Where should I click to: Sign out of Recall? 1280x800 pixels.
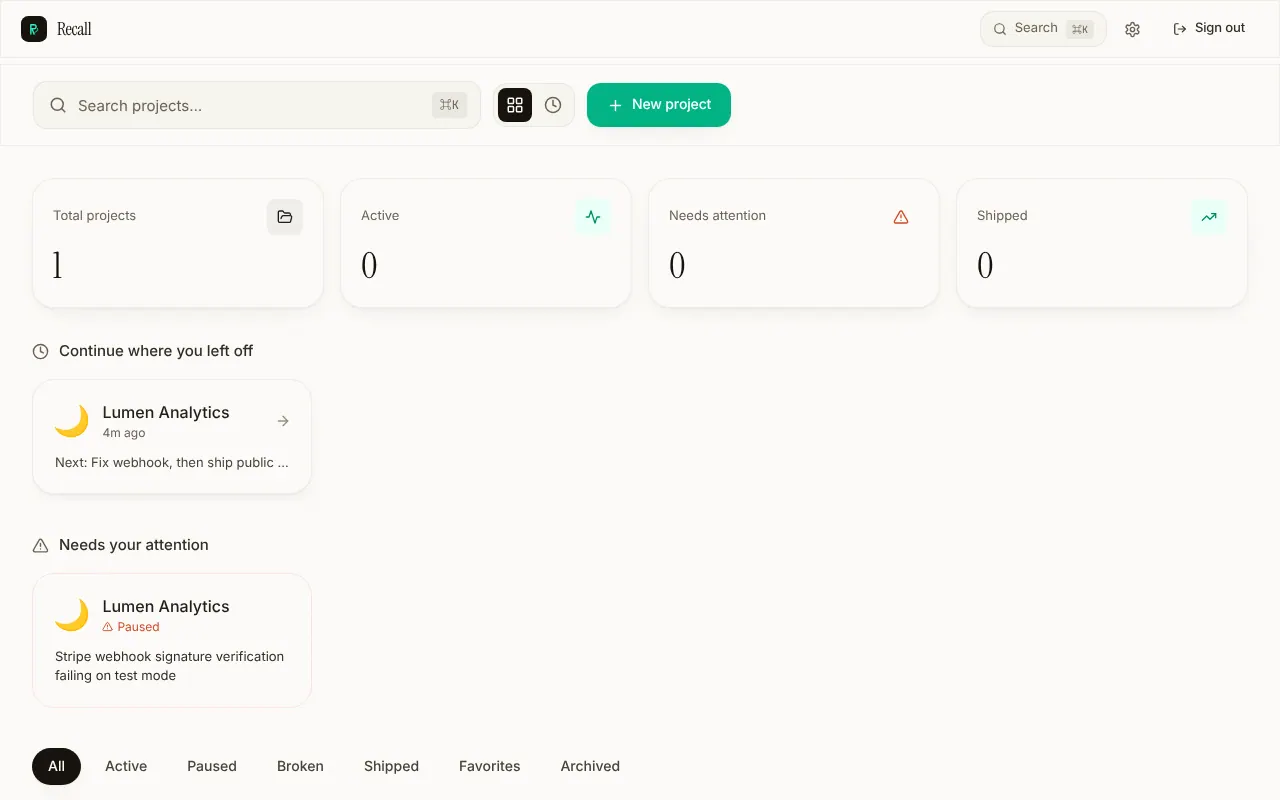tap(1209, 29)
